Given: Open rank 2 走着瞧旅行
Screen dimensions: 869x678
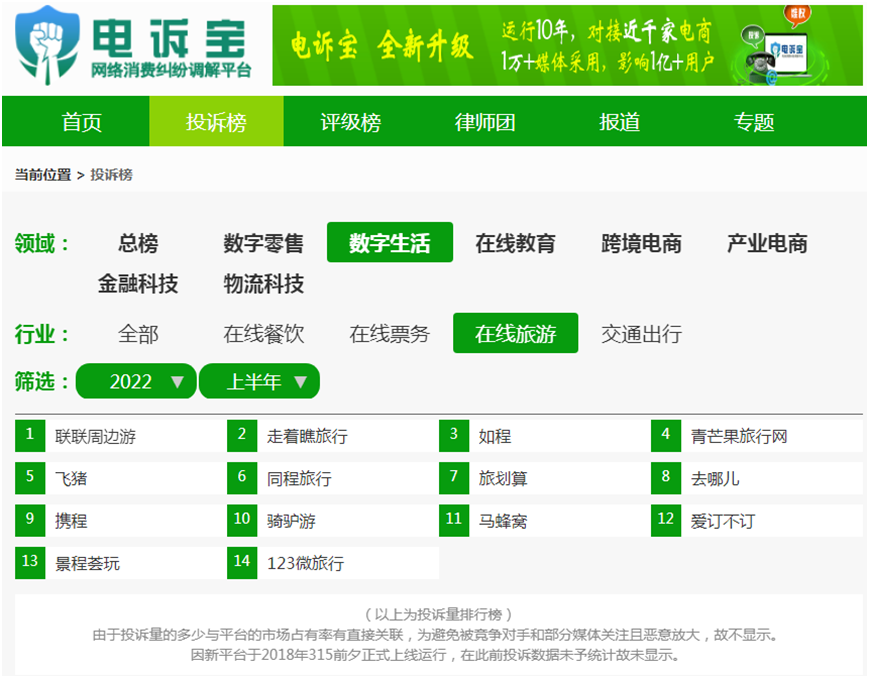Looking at the screenshot, I should pos(333,436).
